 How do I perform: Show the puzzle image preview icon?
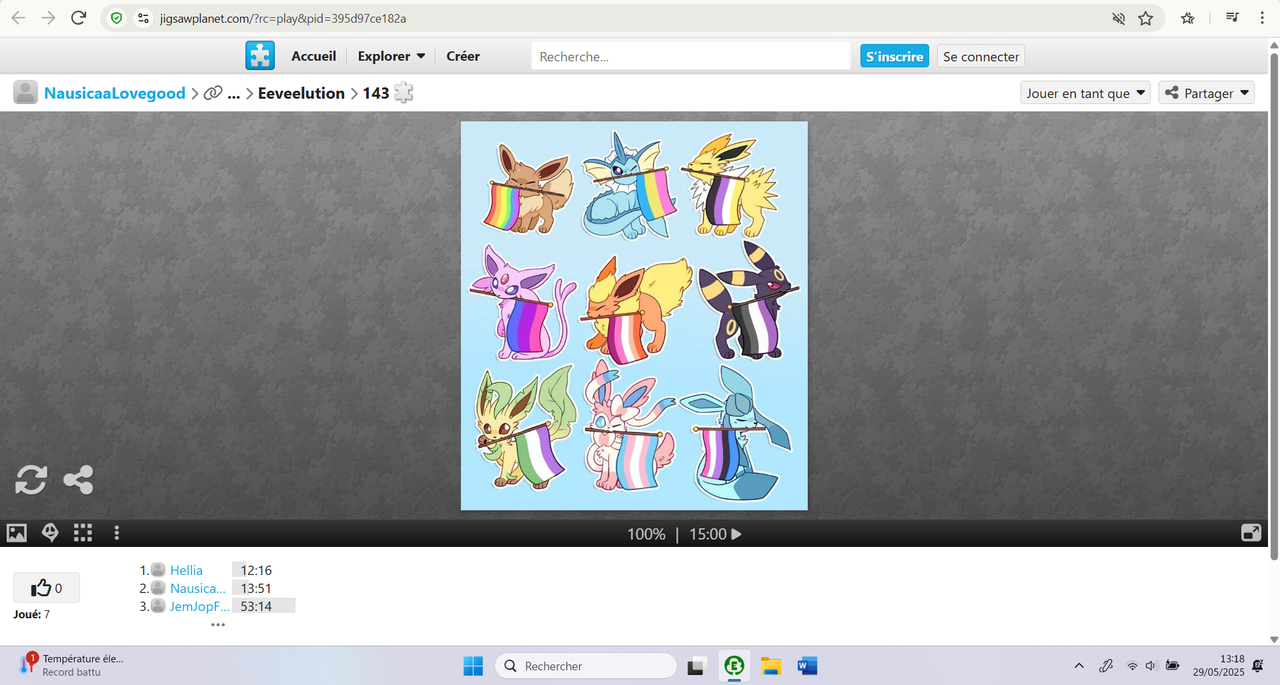[x=17, y=533]
